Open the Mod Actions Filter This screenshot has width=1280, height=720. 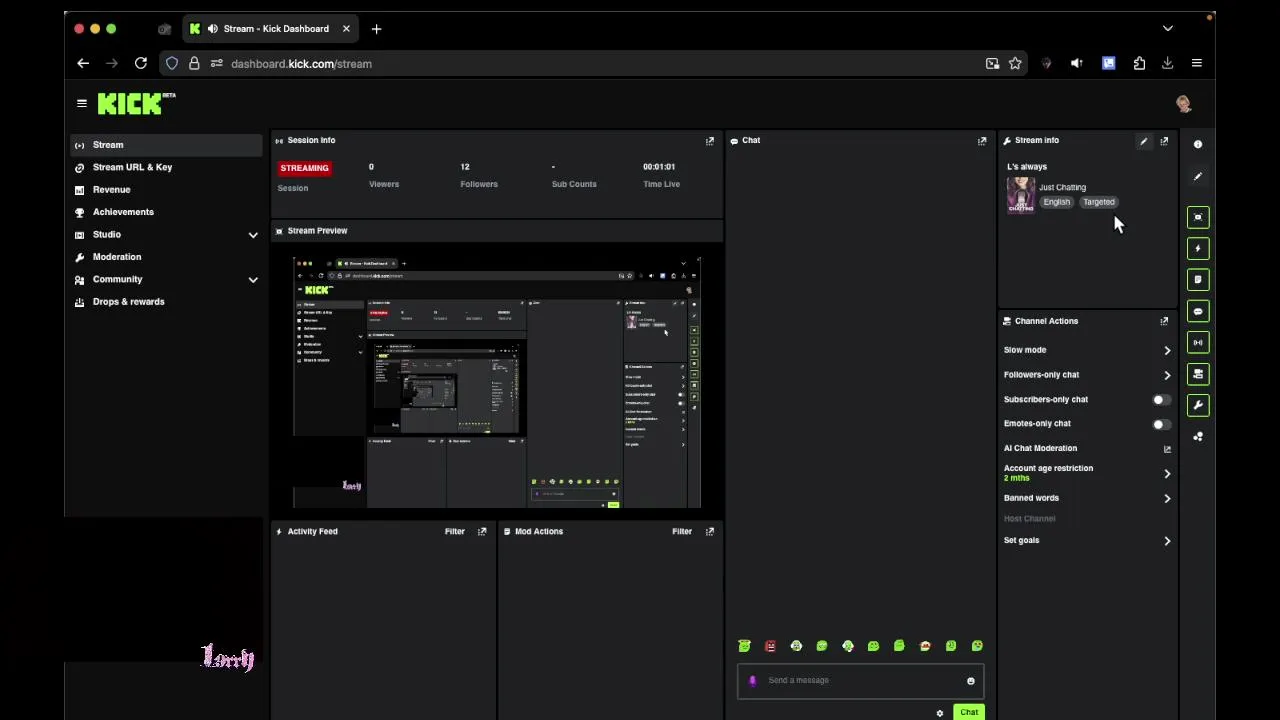click(682, 532)
